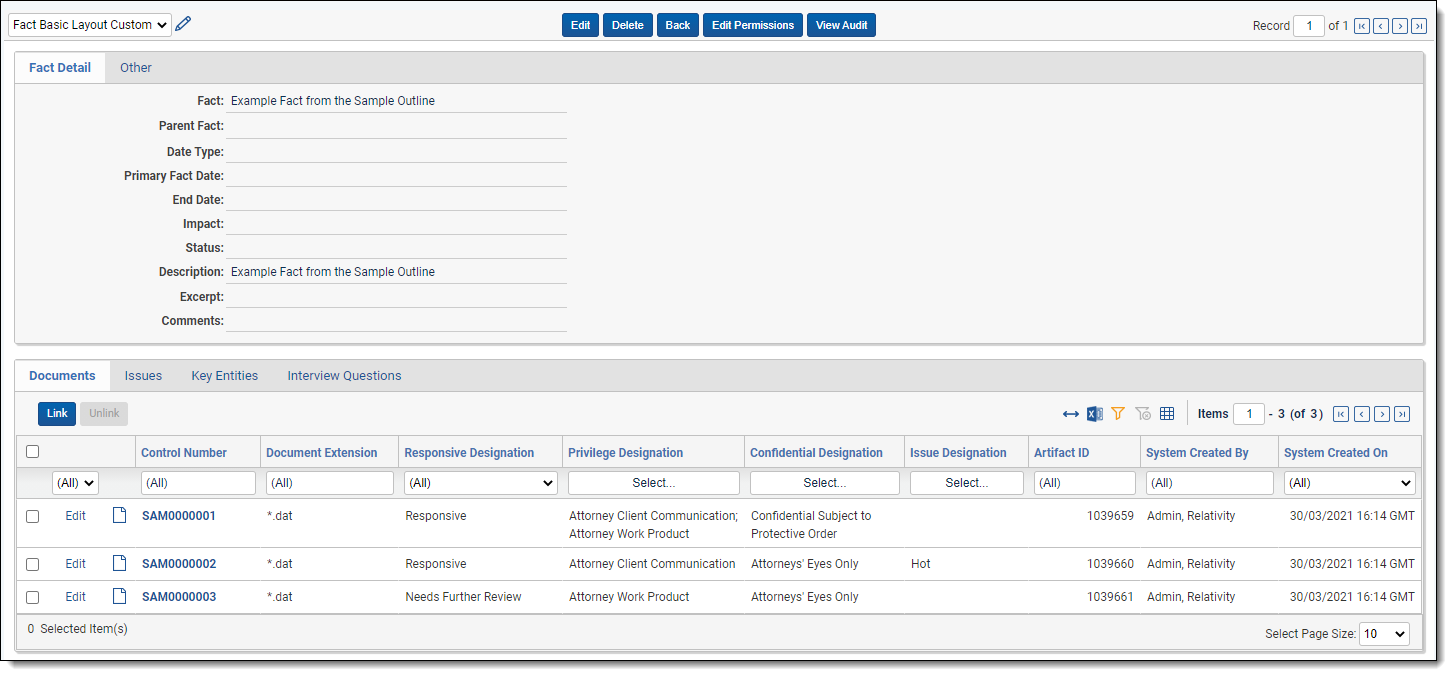1452x676 pixels.
Task: Export the document list to Excel
Action: coord(1095,414)
